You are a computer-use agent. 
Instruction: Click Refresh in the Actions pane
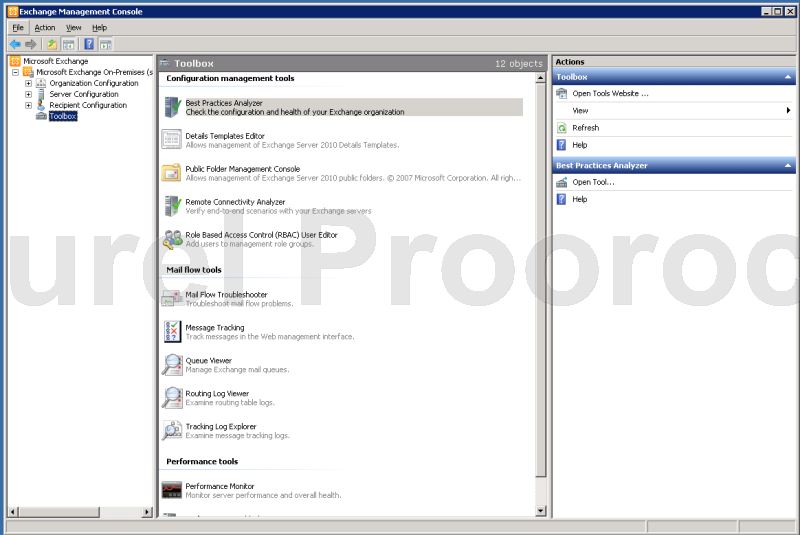click(x=586, y=128)
